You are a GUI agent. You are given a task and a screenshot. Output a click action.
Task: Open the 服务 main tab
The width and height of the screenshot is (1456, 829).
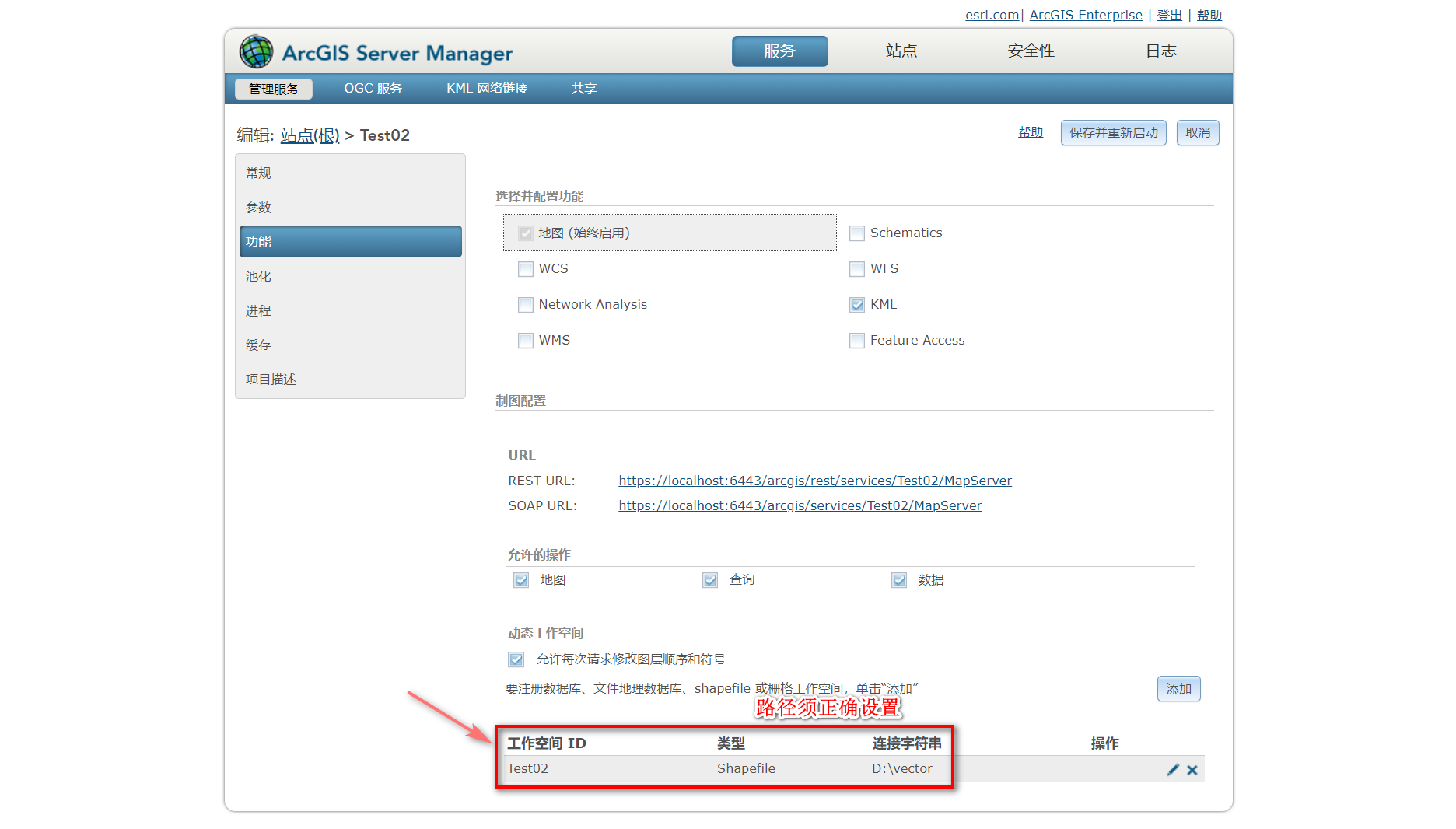[779, 51]
